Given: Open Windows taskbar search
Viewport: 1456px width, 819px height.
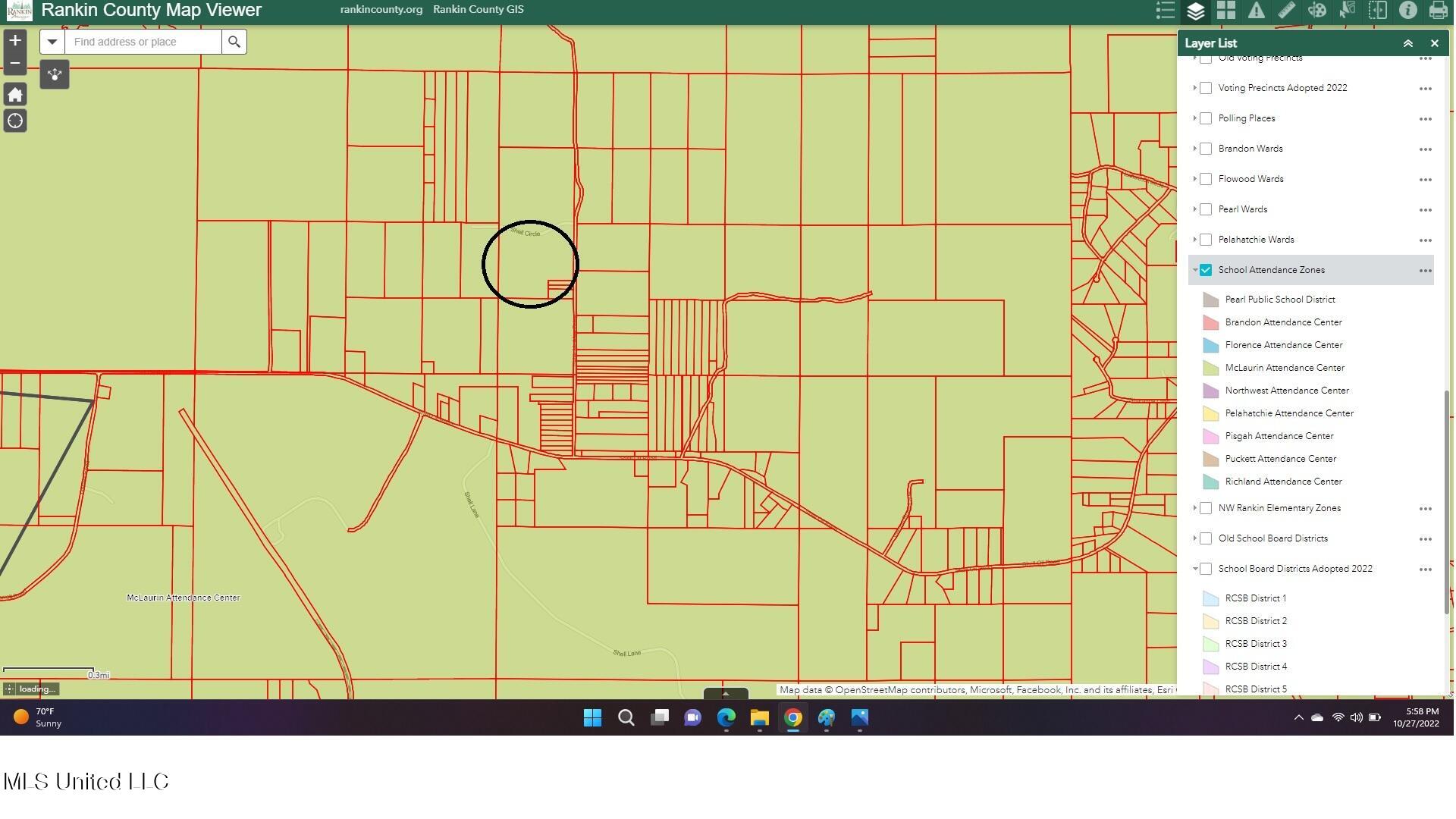Looking at the screenshot, I should click(x=626, y=718).
